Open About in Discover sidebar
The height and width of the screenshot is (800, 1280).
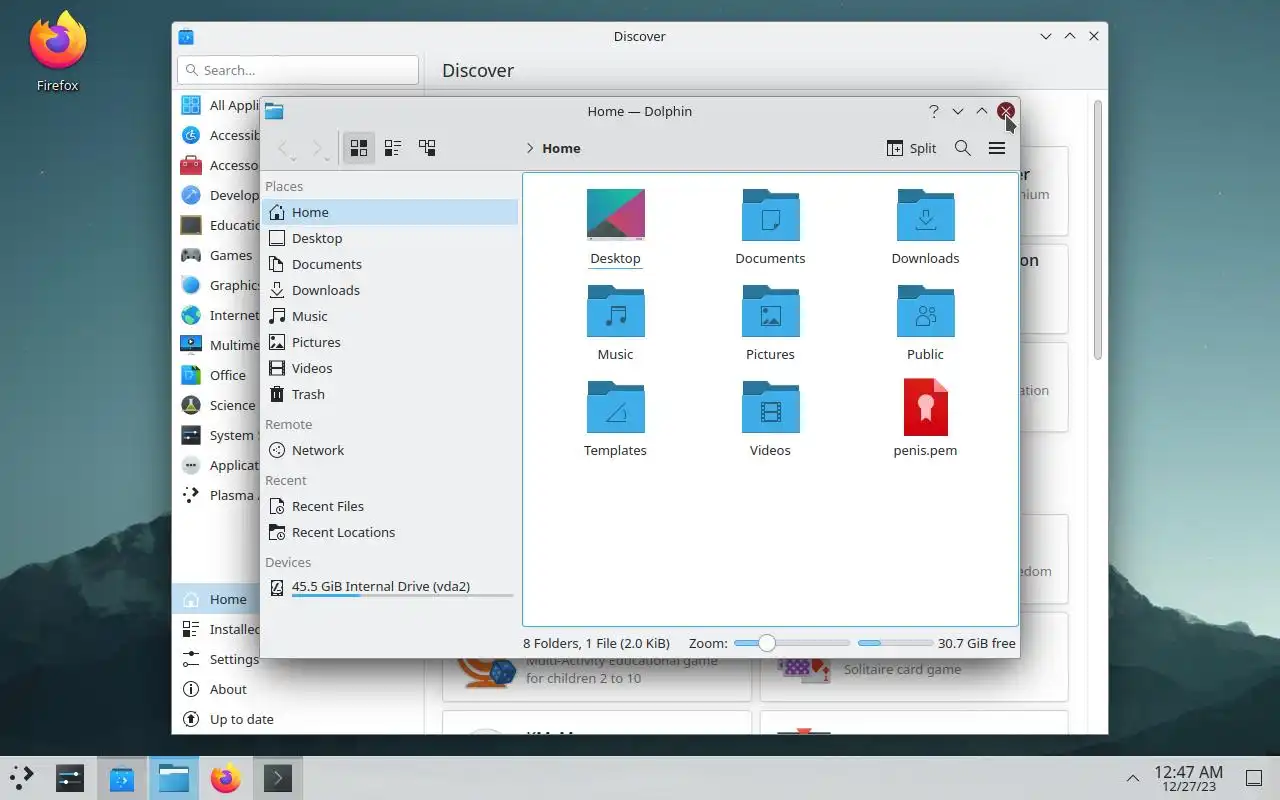pos(298,689)
